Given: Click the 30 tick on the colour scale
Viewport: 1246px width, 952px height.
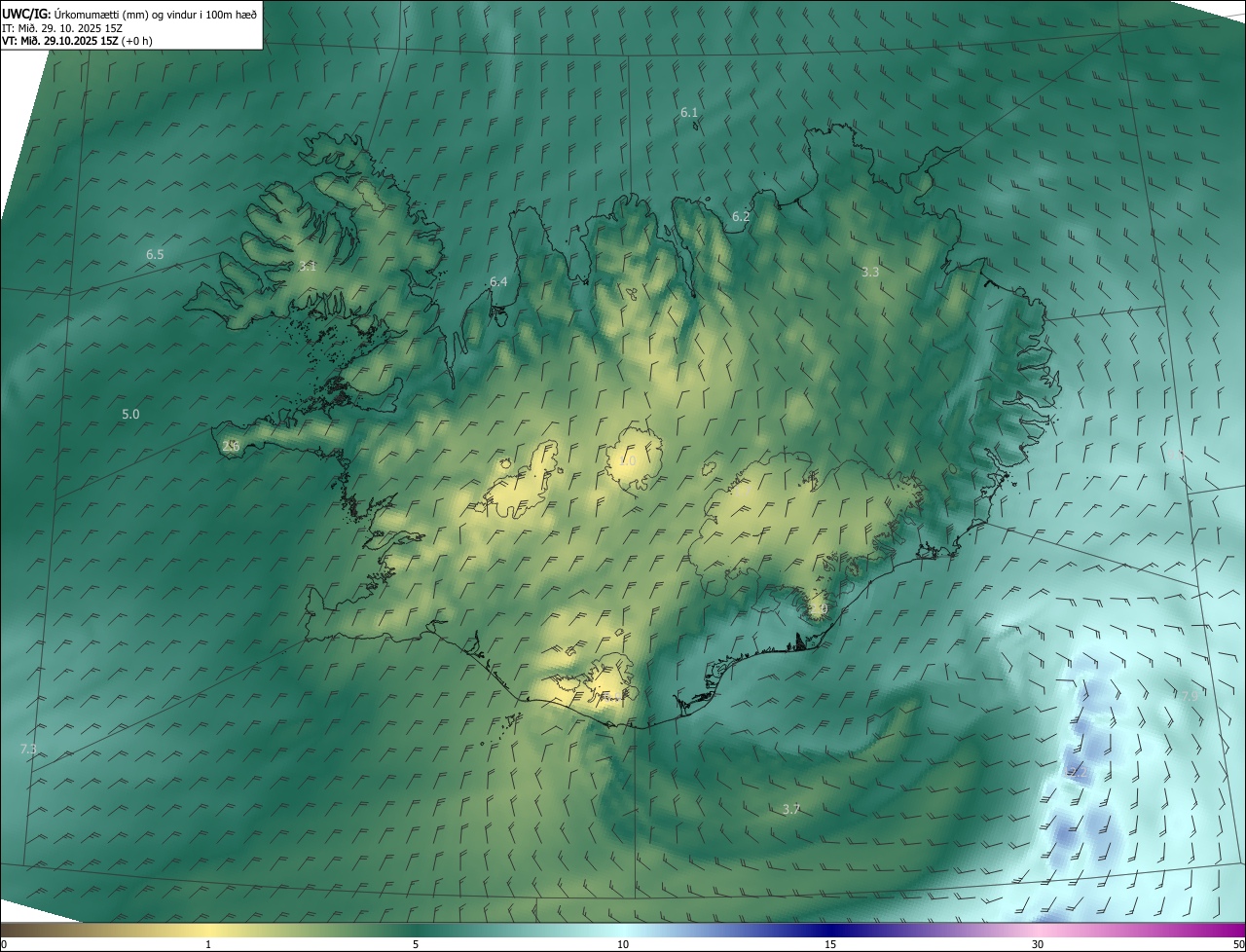Looking at the screenshot, I should (x=1038, y=944).
